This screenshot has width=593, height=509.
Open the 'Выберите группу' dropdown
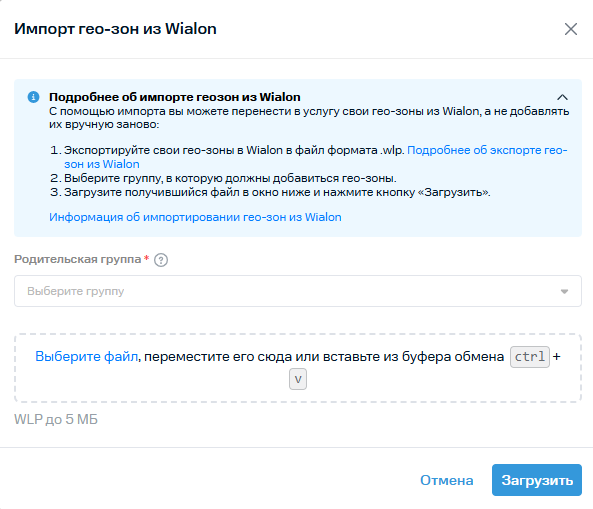coord(298,291)
